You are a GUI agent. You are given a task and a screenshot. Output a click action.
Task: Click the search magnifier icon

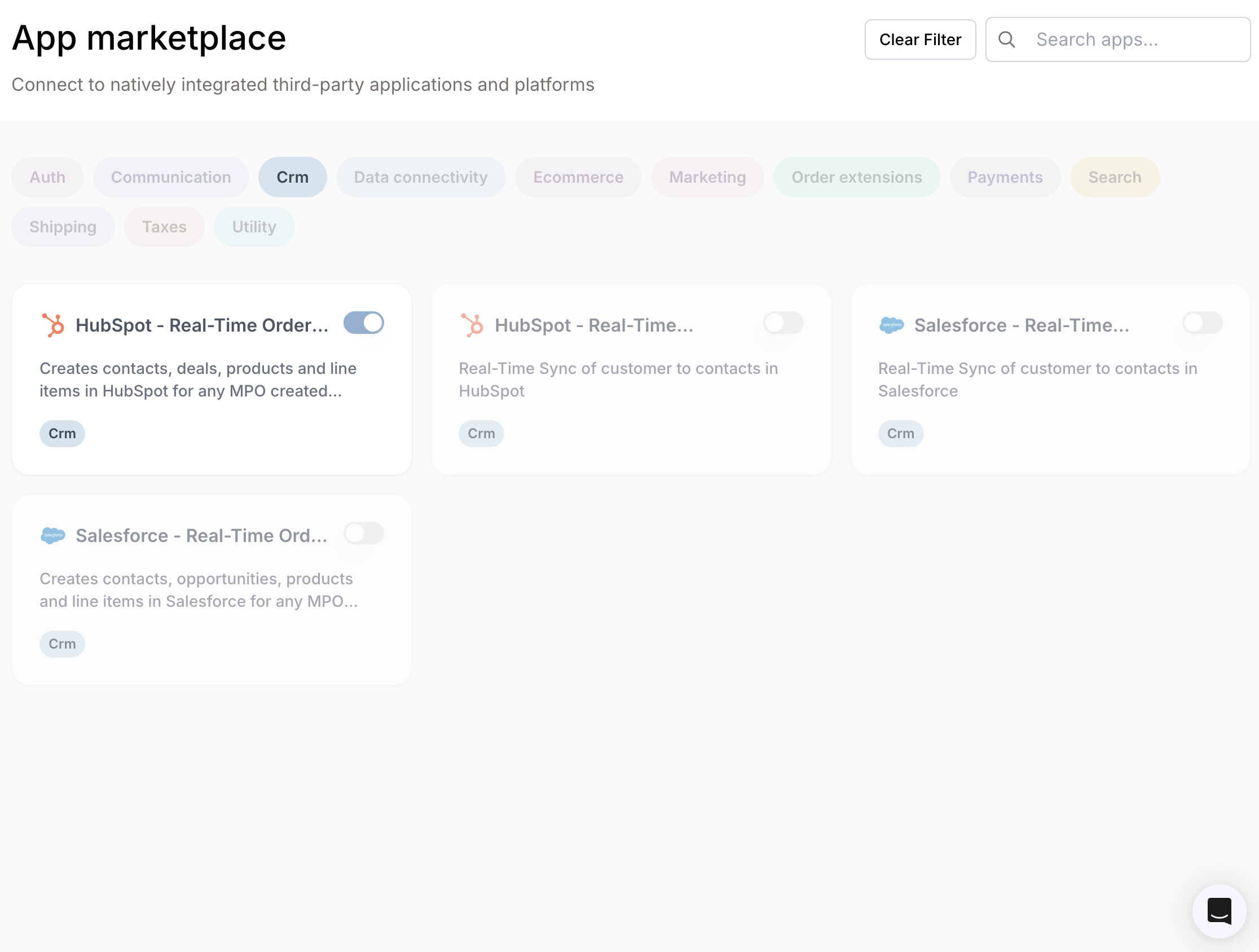tap(1007, 39)
